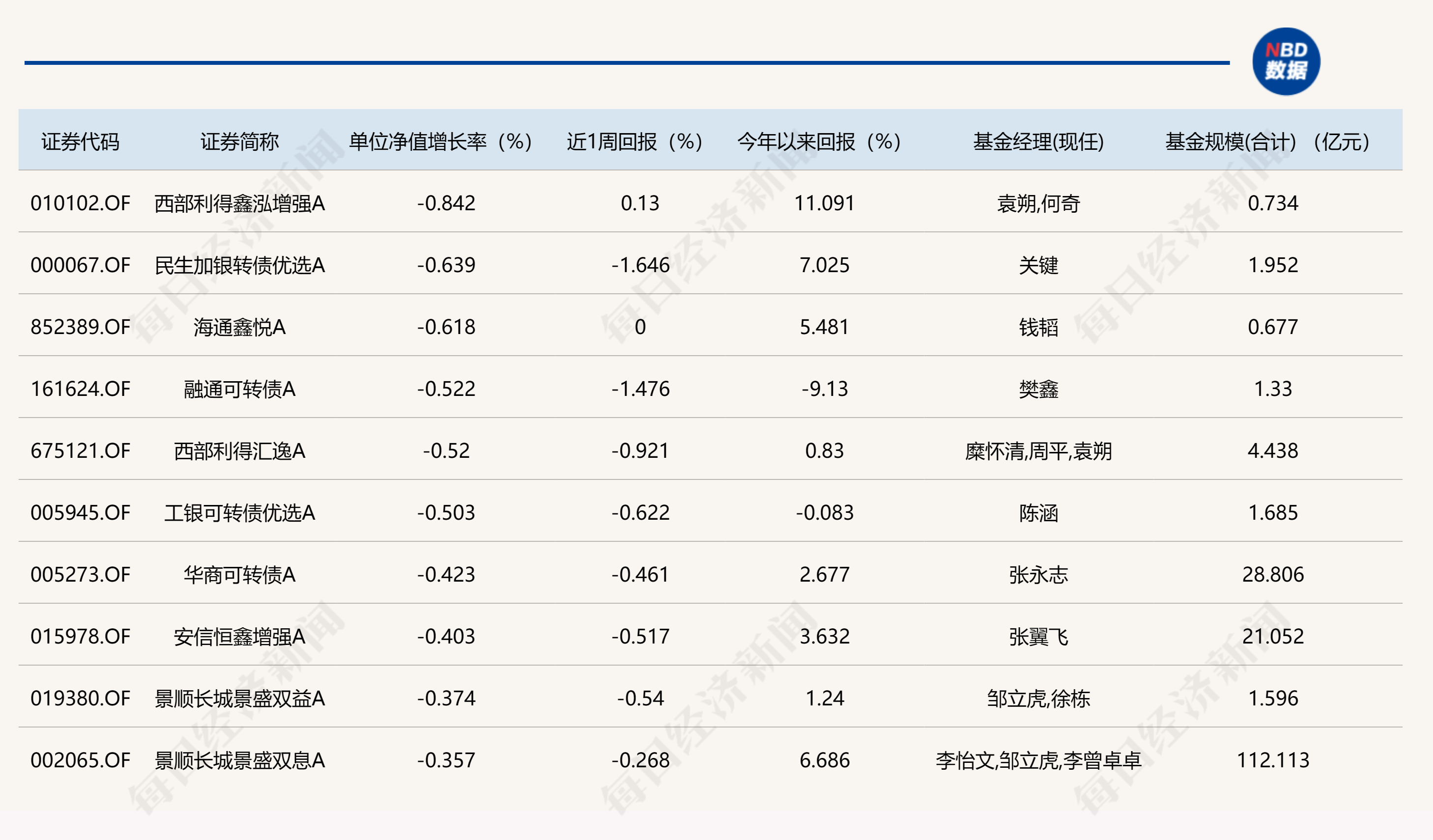Select fund code 161624.OF
1433x840 pixels.
click(x=80, y=390)
